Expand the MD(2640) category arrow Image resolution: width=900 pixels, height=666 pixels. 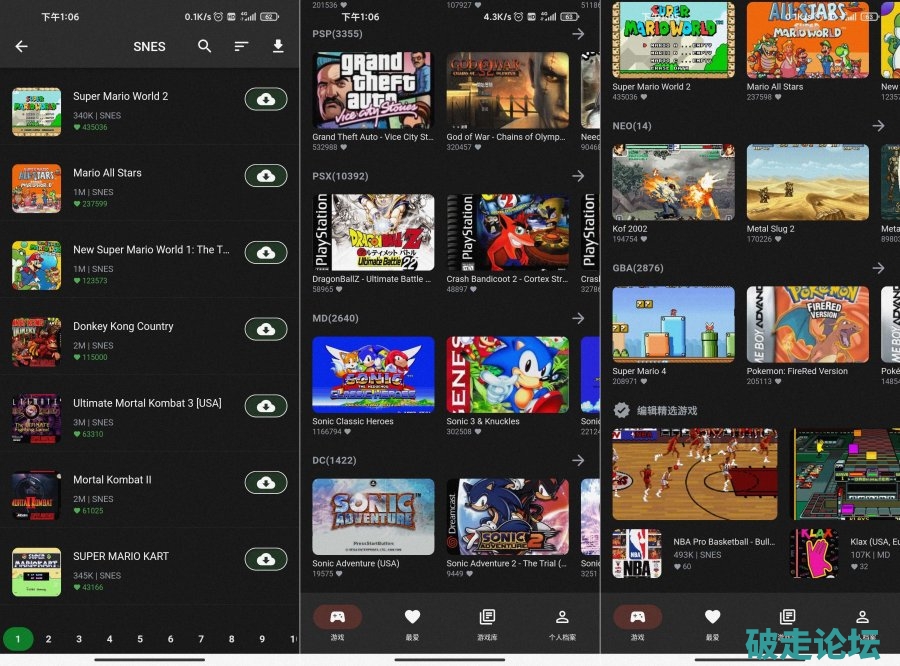point(578,318)
